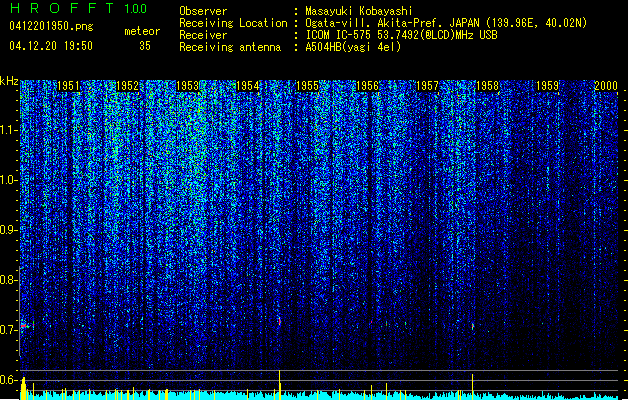Image resolution: width=629 pixels, height=400 pixels.
Task: Select the meteor count 35
Action: 145,46
